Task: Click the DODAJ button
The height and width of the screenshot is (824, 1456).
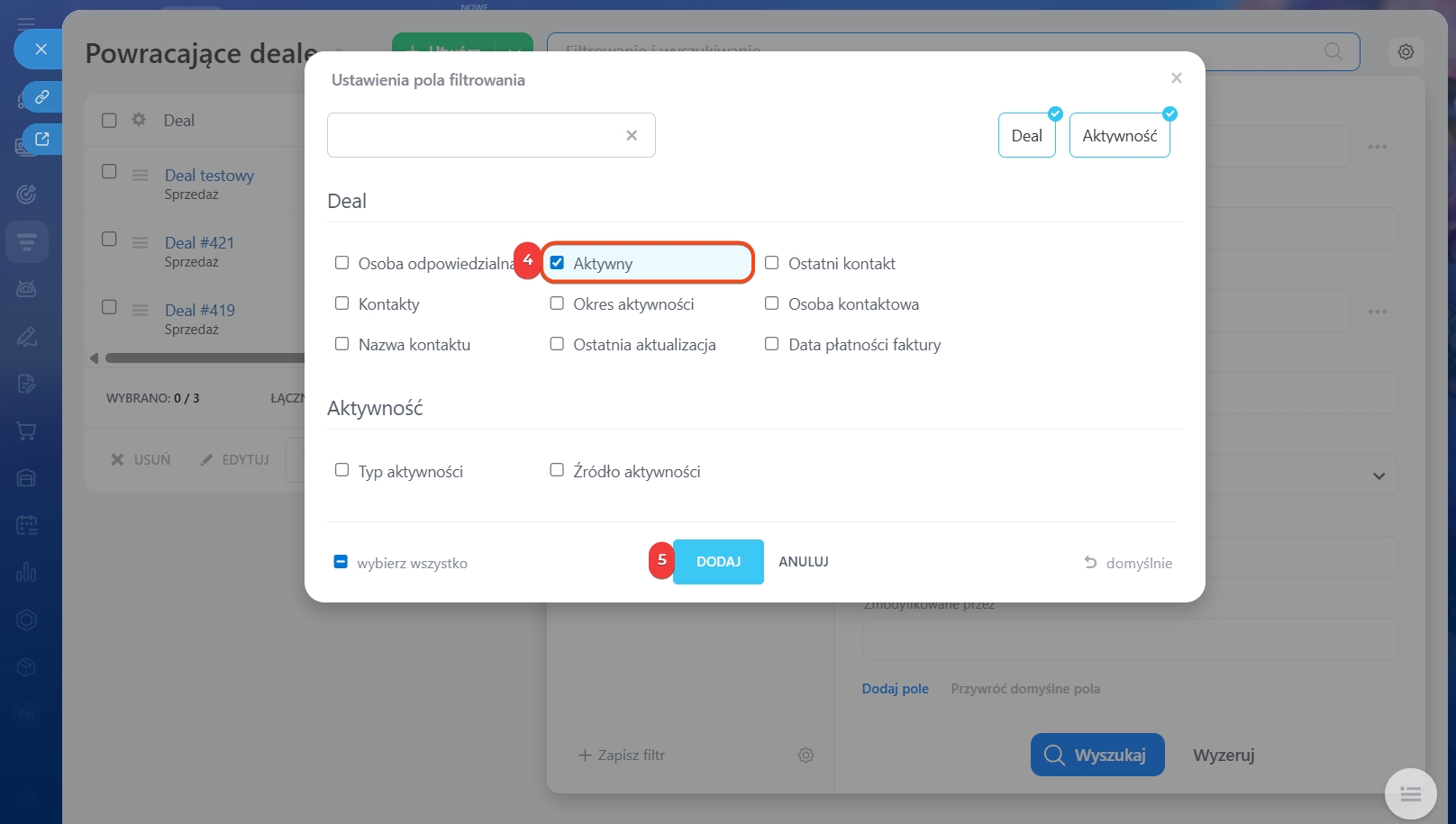Action: [718, 562]
